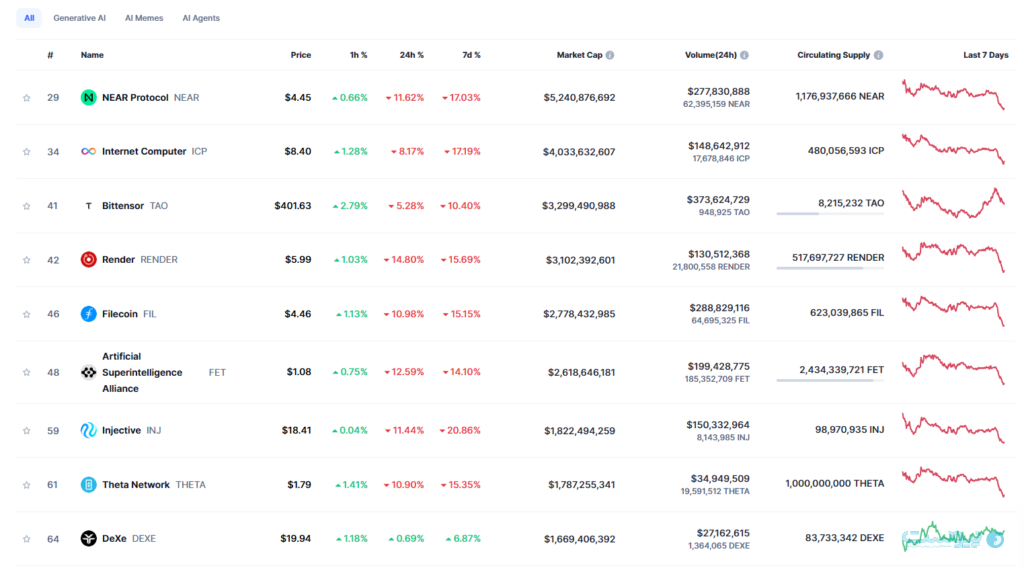This screenshot has width=1024, height=568.
Task: Click Render market cap $3,102,392,601
Action: (x=581, y=260)
